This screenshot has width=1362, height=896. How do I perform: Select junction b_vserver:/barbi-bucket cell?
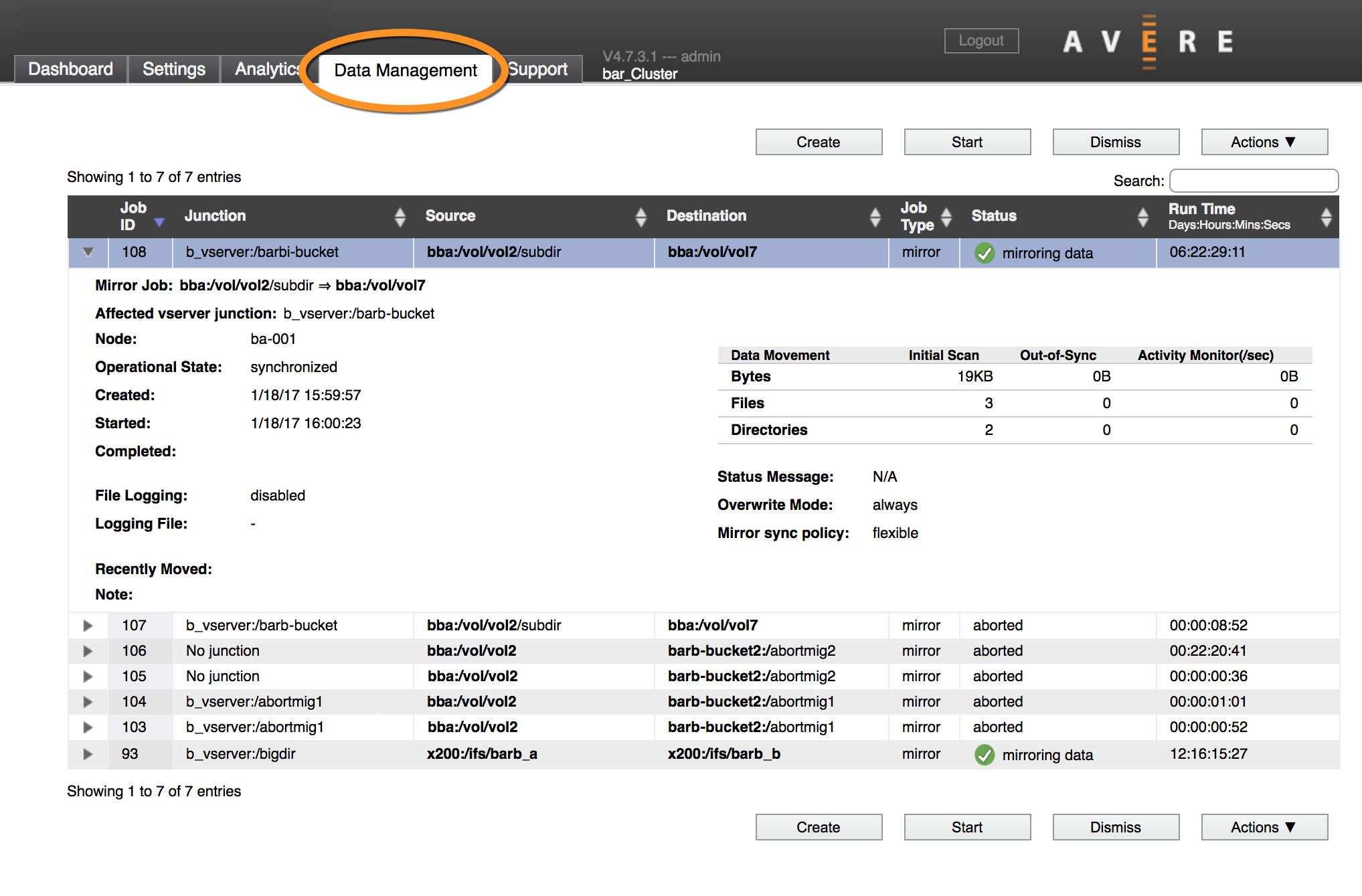click(293, 252)
